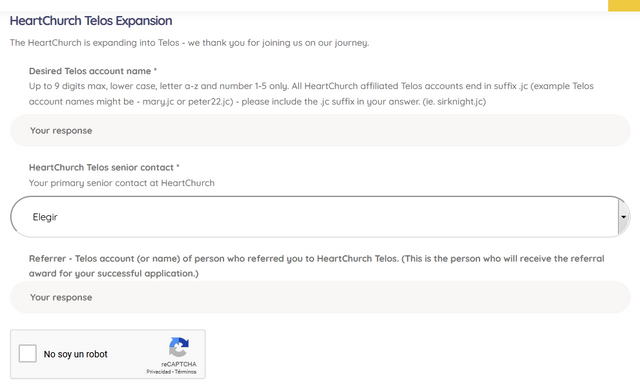The height and width of the screenshot is (390, 640).
Task: Click the yellow button at the top-right corner
Action: (624, 5)
